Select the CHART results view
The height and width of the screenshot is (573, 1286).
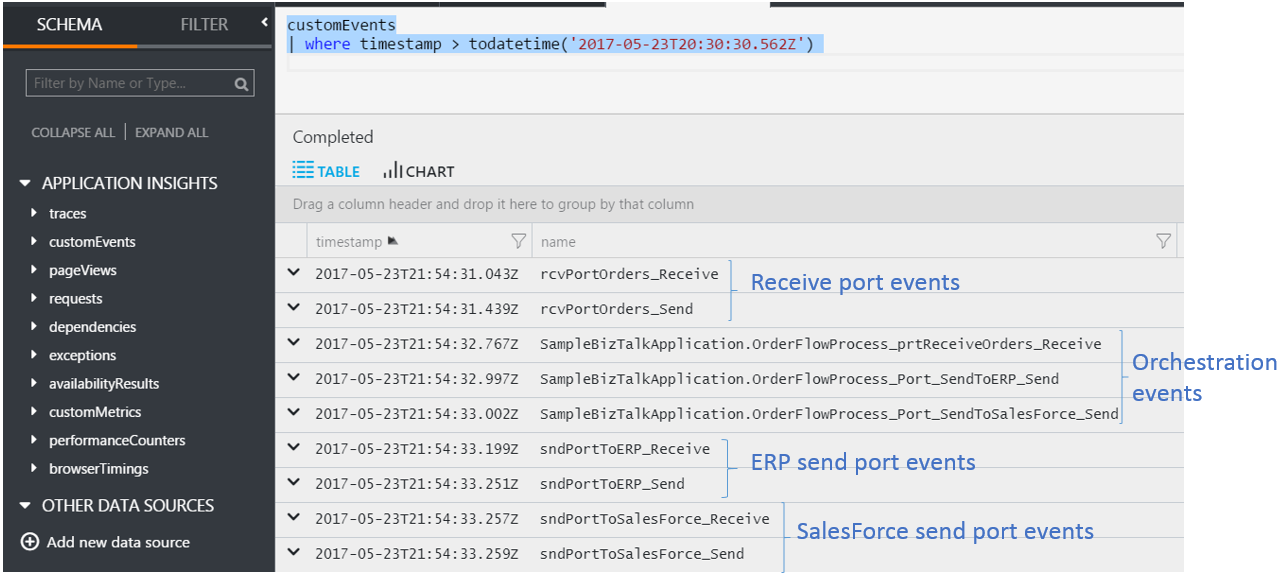[x=418, y=171]
